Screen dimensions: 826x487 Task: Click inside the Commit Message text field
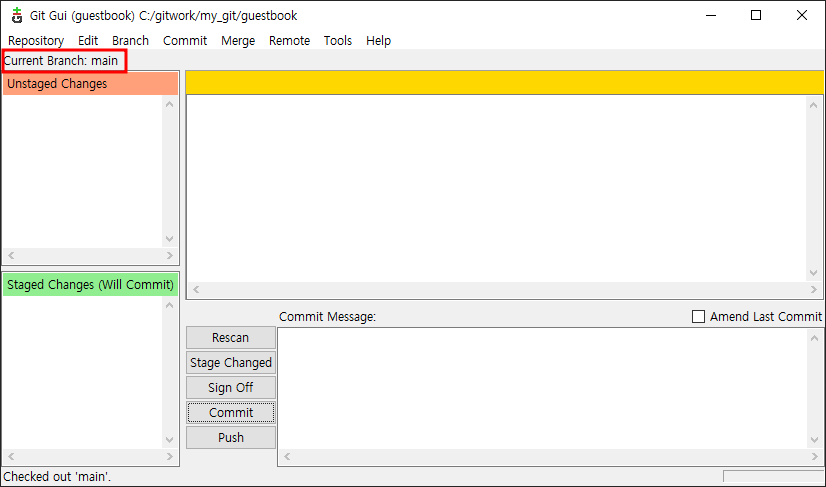pyautogui.click(x=543, y=388)
